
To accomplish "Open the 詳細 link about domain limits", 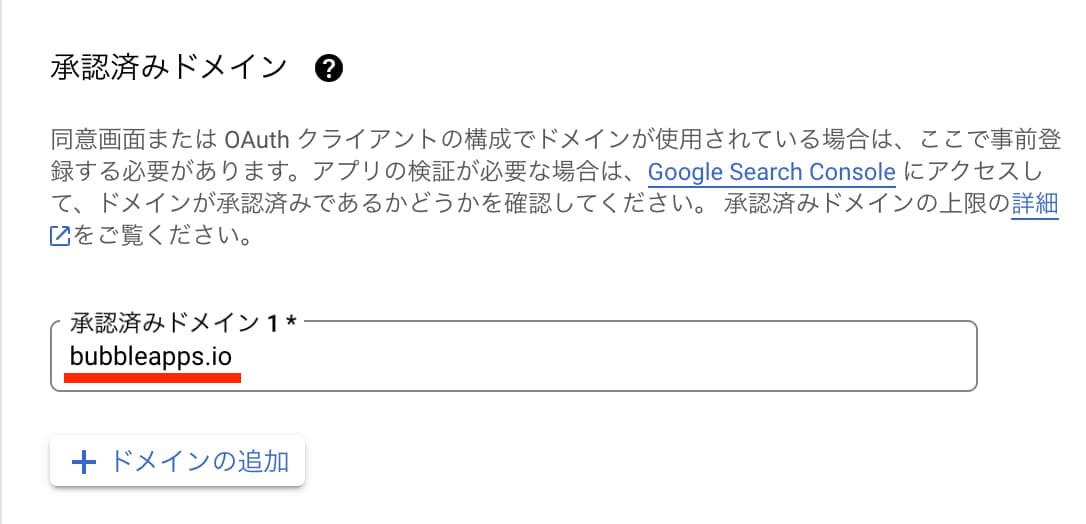I will (x=1035, y=204).
